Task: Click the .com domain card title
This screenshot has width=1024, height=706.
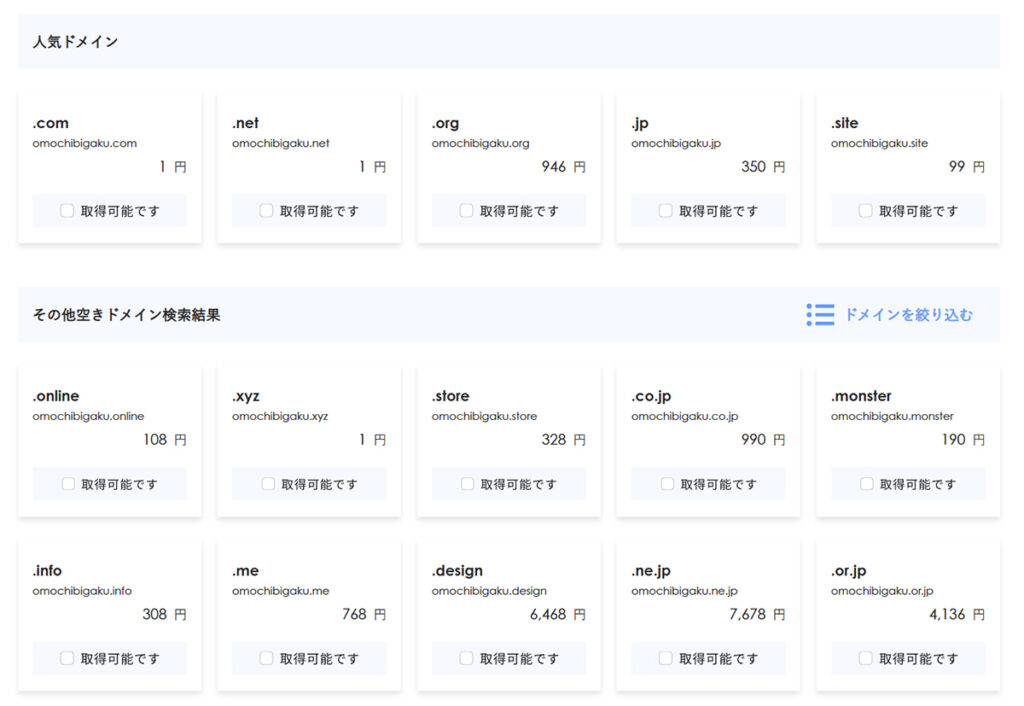Action: click(51, 123)
